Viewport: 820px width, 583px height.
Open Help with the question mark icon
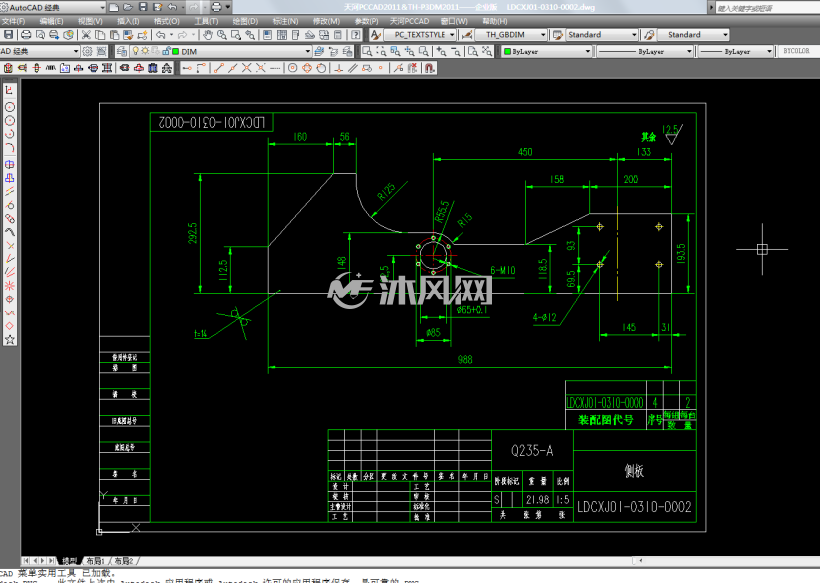(356, 35)
